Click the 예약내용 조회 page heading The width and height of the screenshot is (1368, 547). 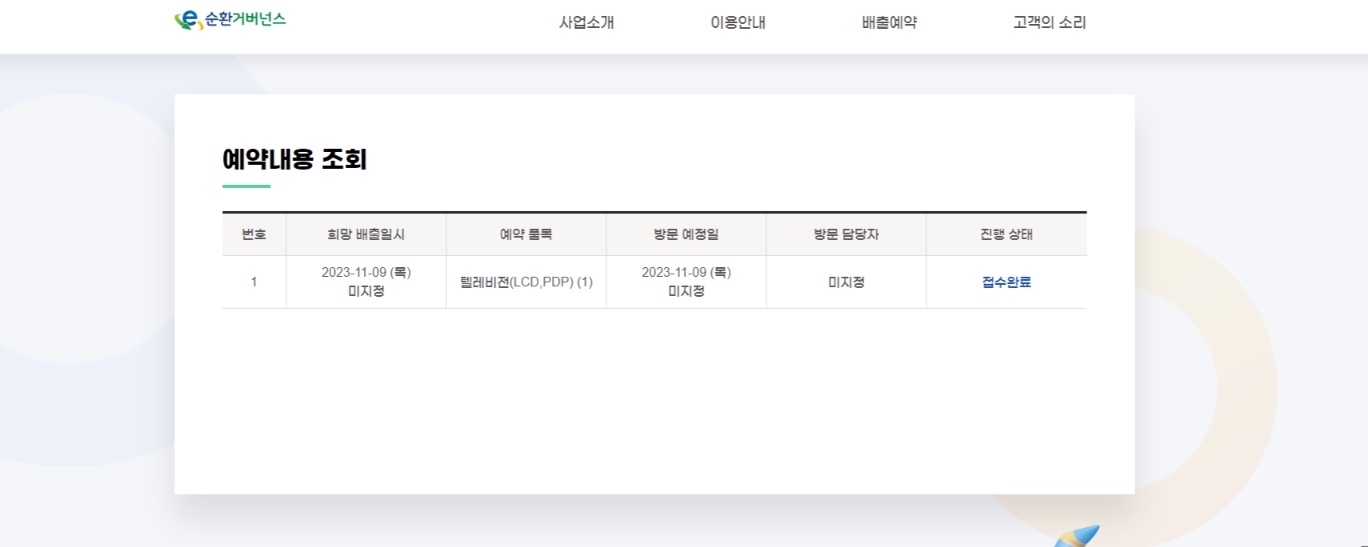pyautogui.click(x=294, y=159)
